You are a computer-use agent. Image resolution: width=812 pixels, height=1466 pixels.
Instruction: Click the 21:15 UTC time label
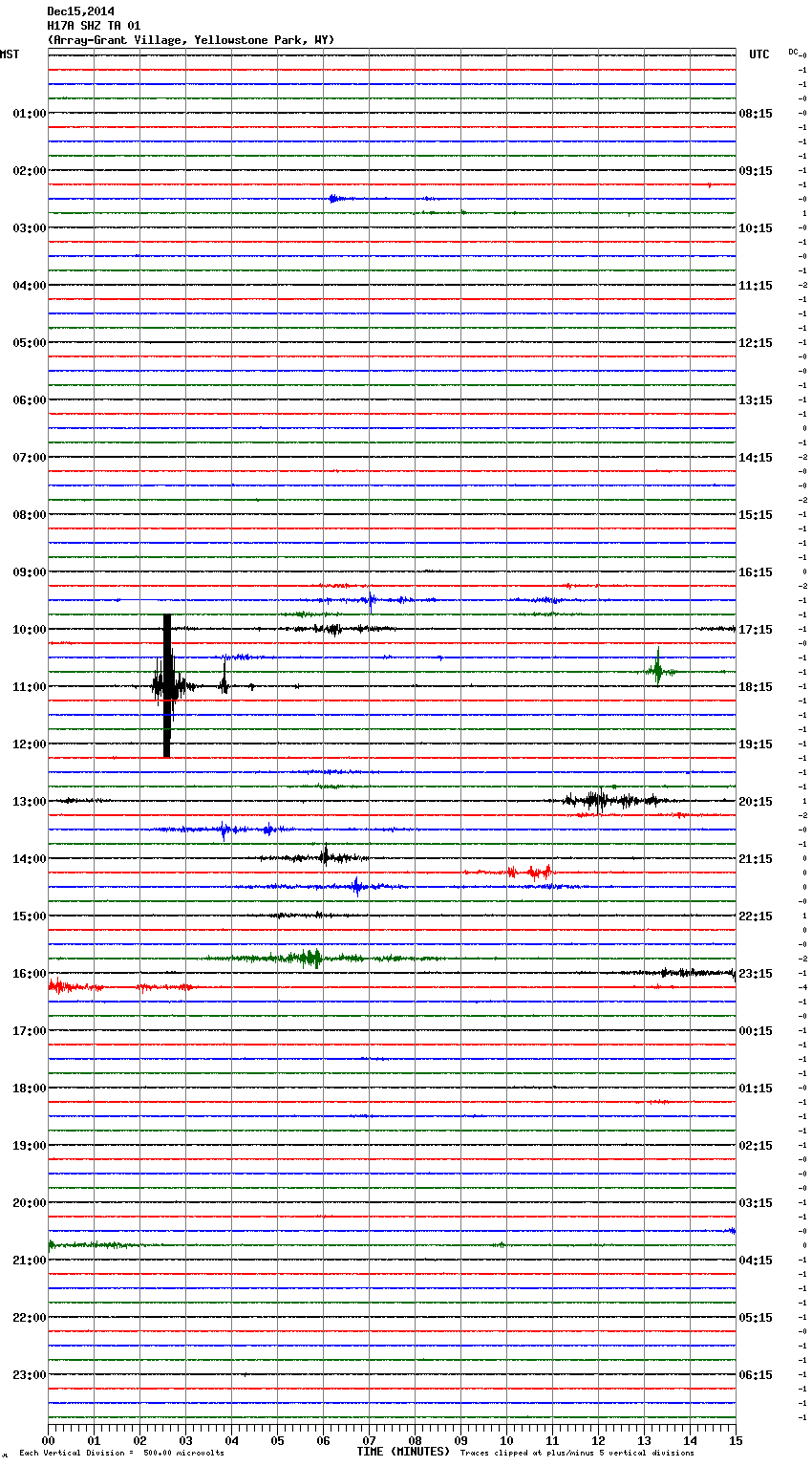click(x=756, y=859)
